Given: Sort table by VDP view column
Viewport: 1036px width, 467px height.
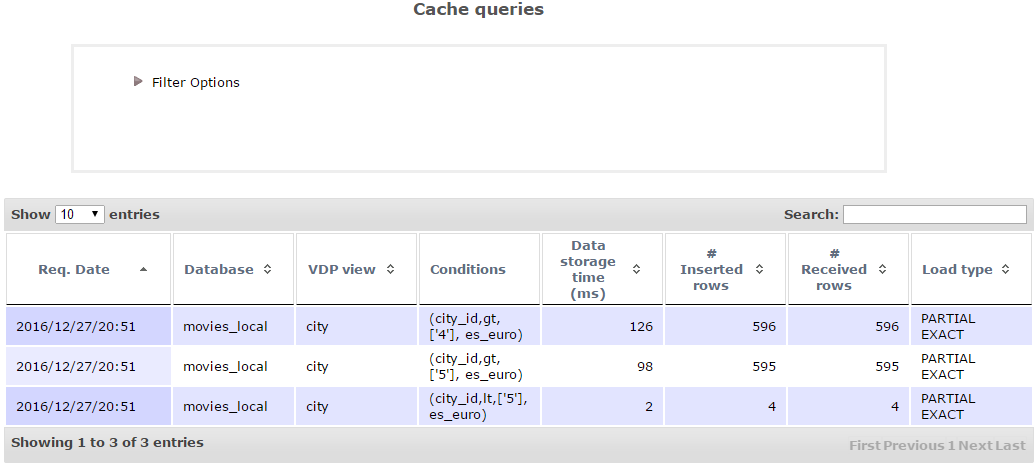Looking at the screenshot, I should [357, 269].
